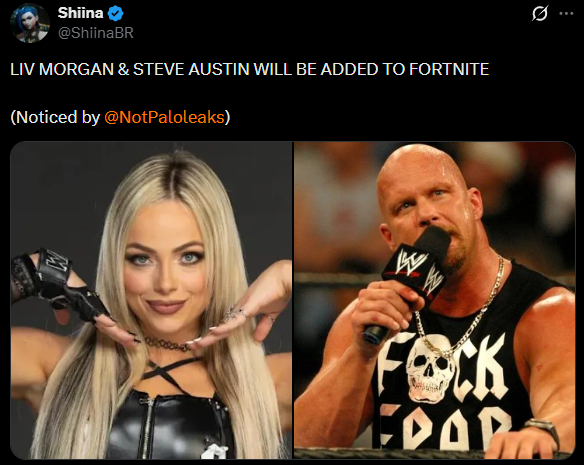The height and width of the screenshot is (465, 584).
Task: Click the word FORTNITE in the post
Action: pos(449,69)
